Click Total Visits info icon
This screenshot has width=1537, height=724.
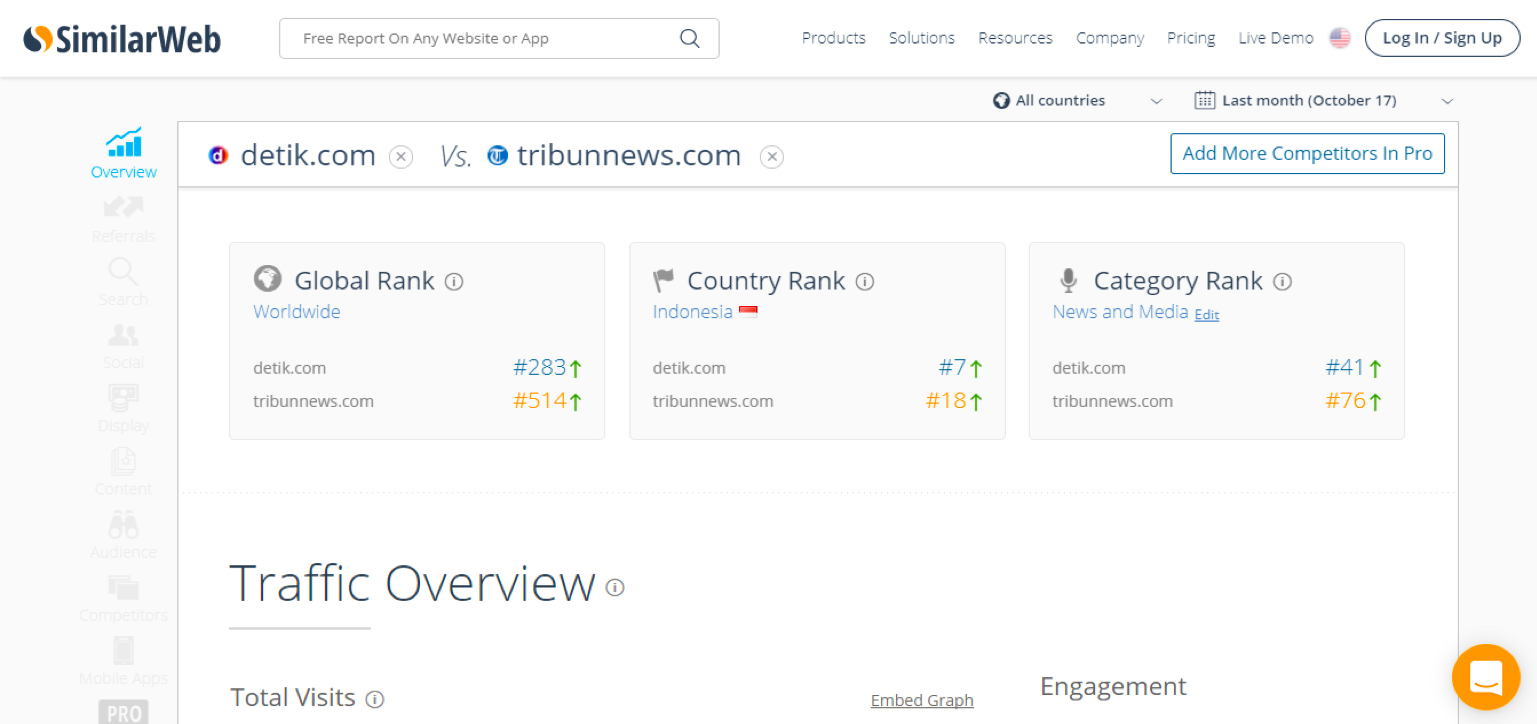pos(375,699)
